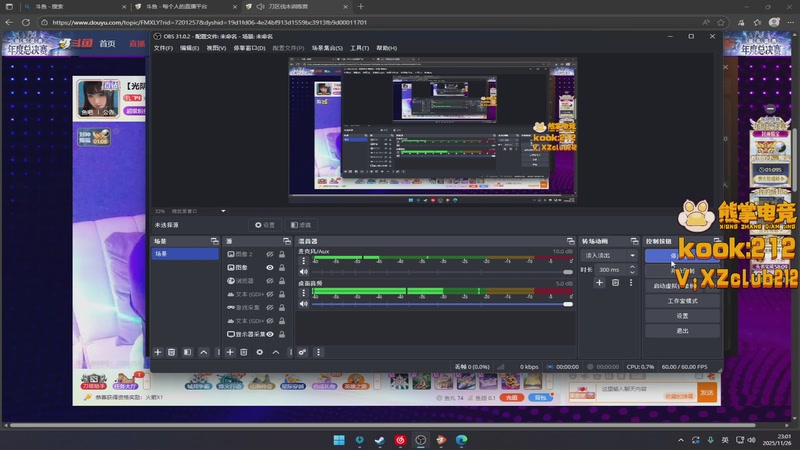Image resolution: width=800 pixels, height=450 pixels.
Task: Remove the selected source via trash icon
Action: coord(245,352)
